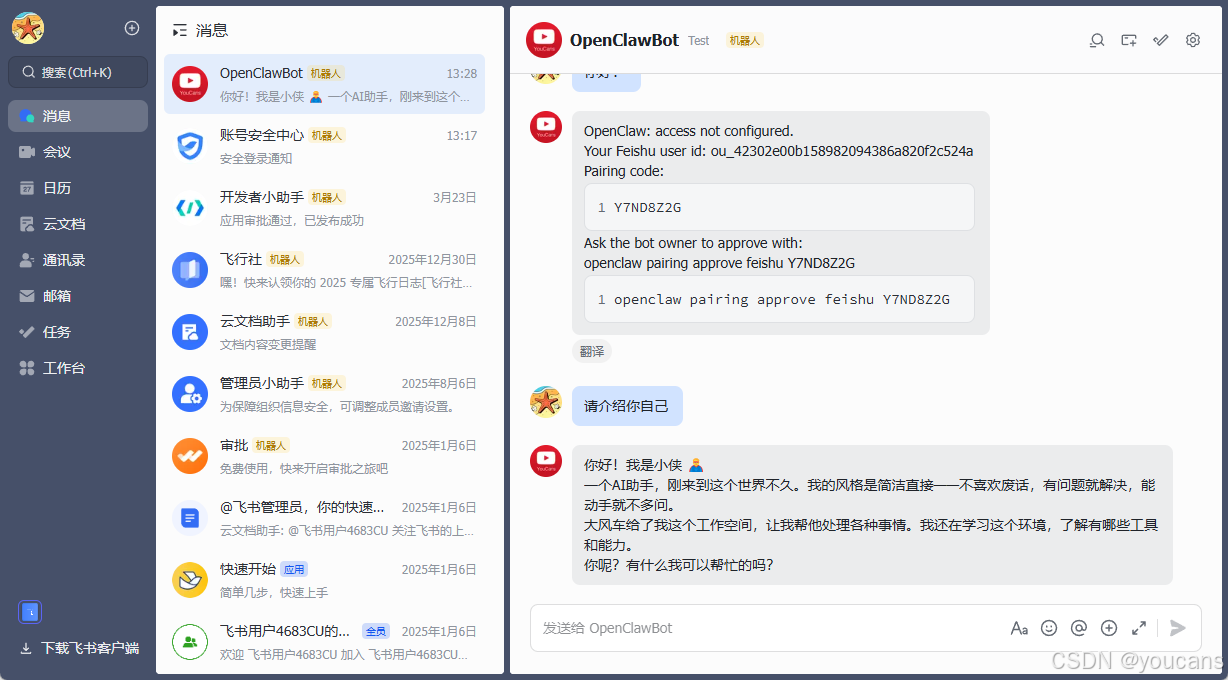
Task: Click pairing code block Y7ND8Z2G
Action: point(779,207)
